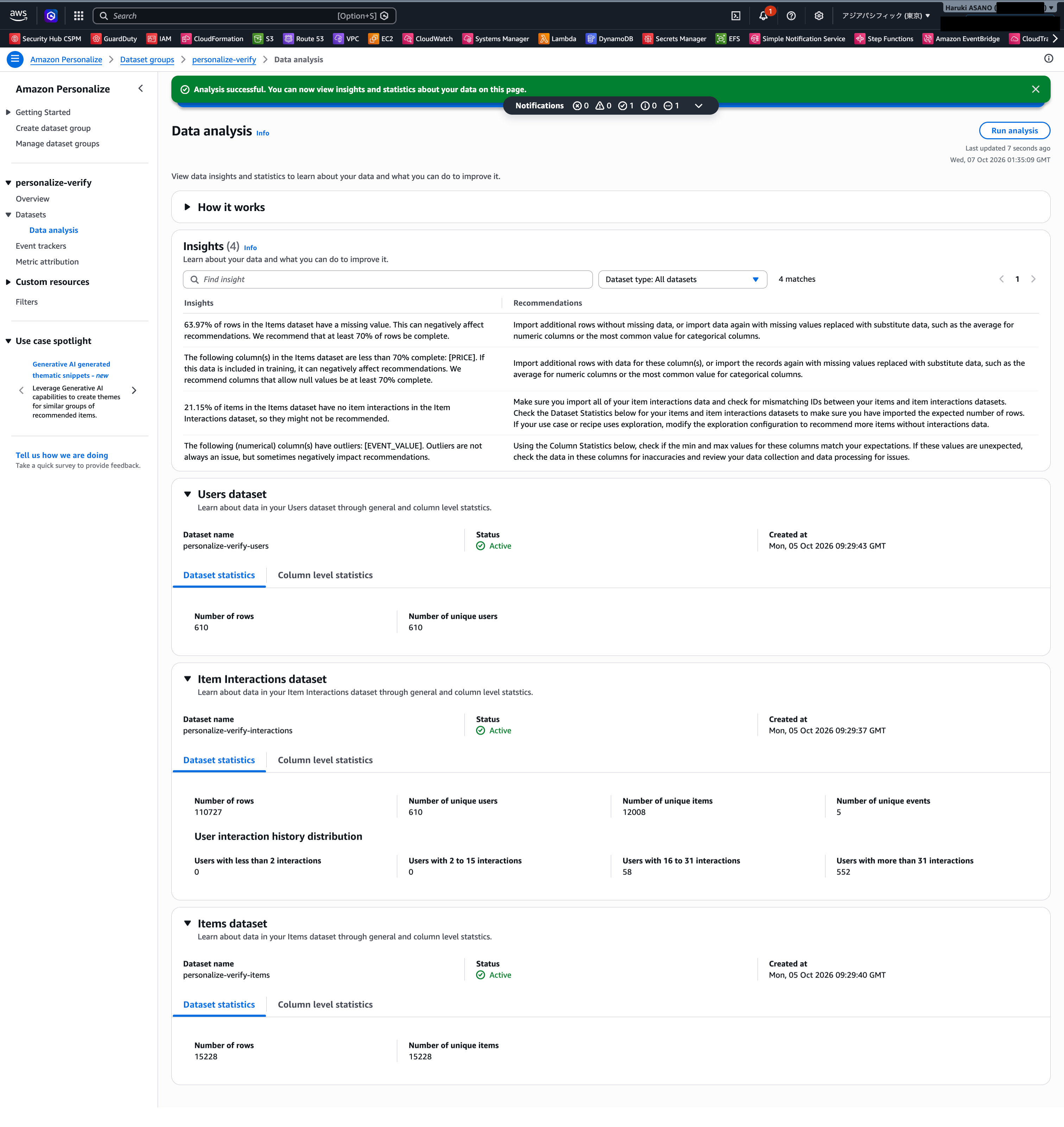The image size is (1064, 1127).
Task: Open the Dataset type dropdown
Action: point(682,280)
